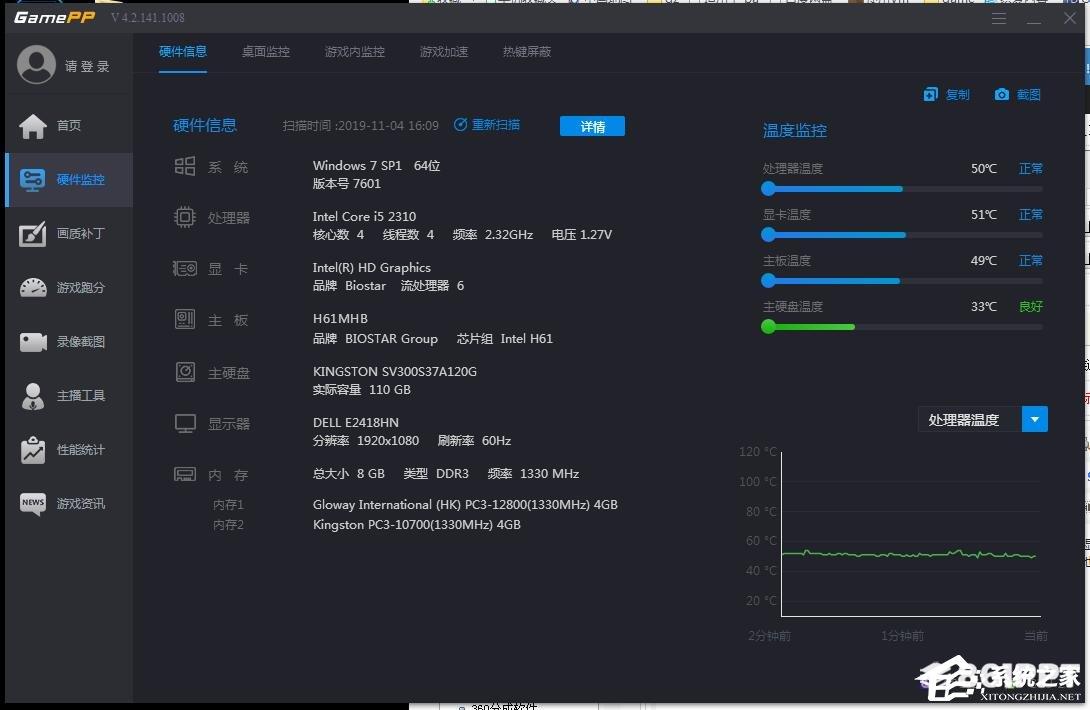Viewport: 1090px width, 710px height.
Task: Click the user avatar icon
Action: 36,65
